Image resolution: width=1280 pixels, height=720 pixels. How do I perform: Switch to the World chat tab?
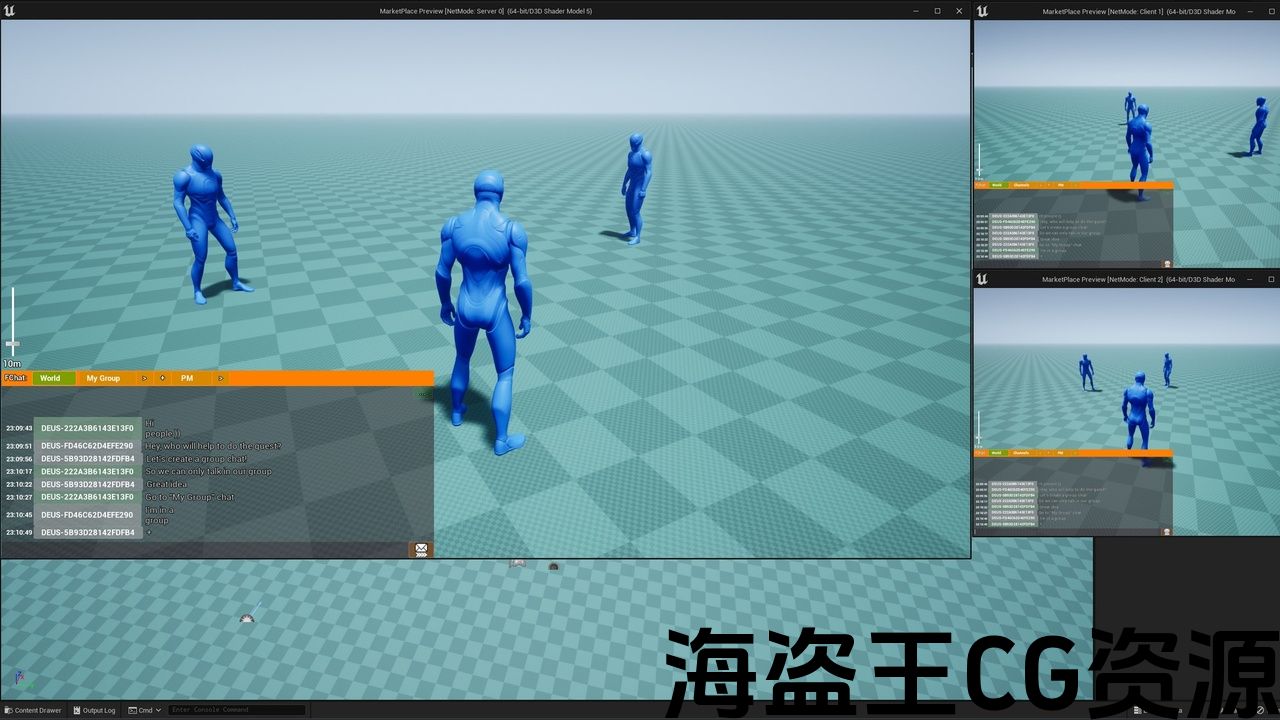(x=50, y=378)
